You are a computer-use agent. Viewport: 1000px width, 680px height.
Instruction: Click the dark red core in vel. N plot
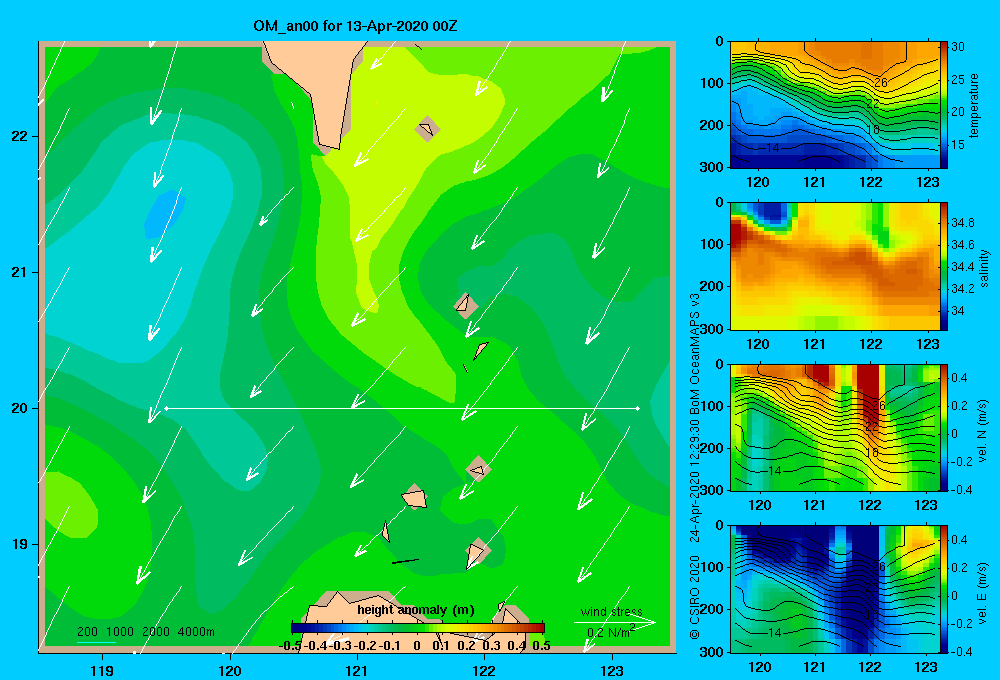(x=869, y=392)
